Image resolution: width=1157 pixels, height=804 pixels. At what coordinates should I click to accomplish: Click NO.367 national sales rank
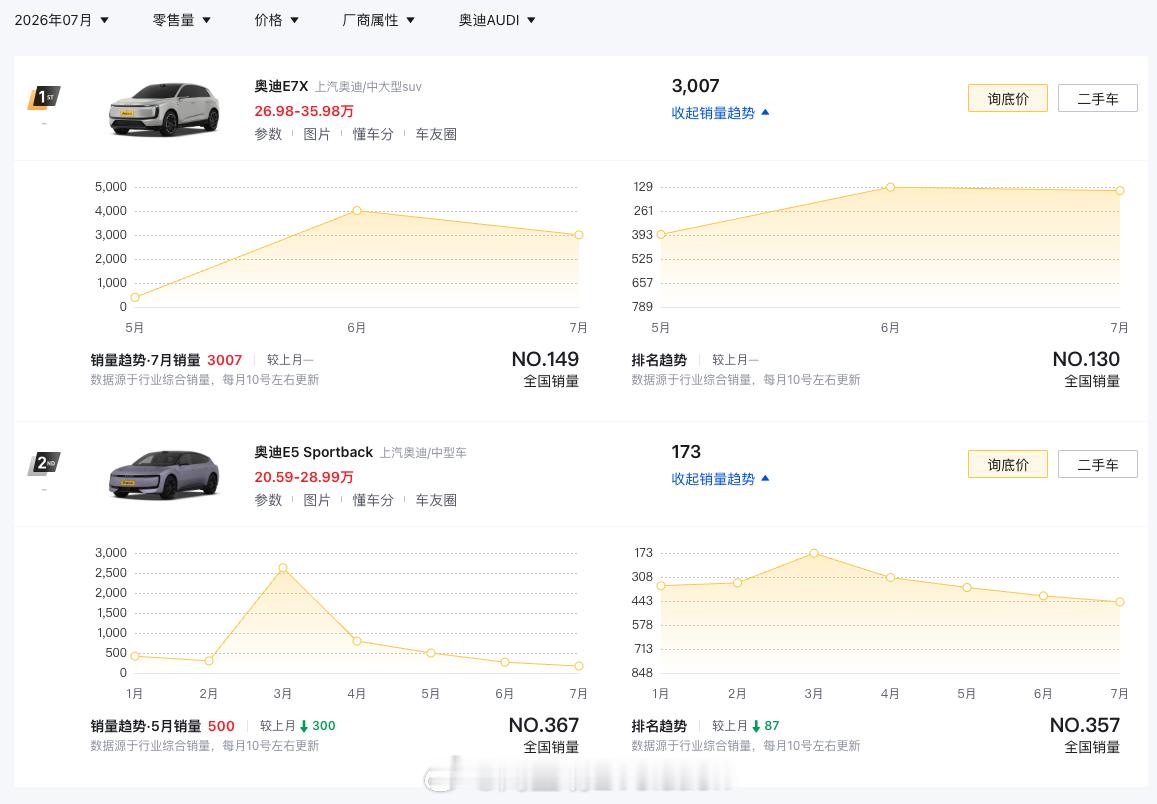pyautogui.click(x=544, y=725)
